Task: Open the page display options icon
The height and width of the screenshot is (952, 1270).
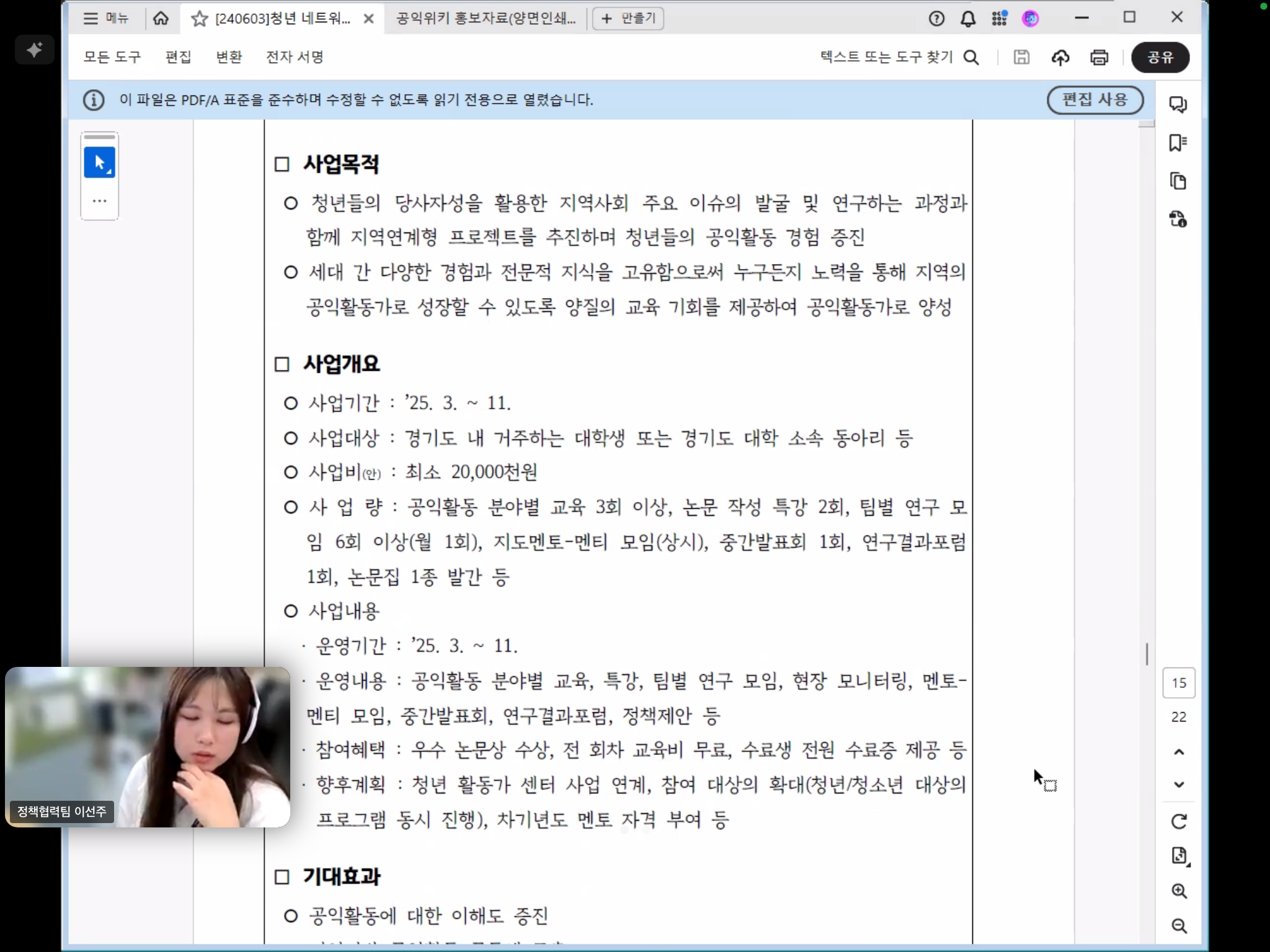Action: tap(1179, 857)
